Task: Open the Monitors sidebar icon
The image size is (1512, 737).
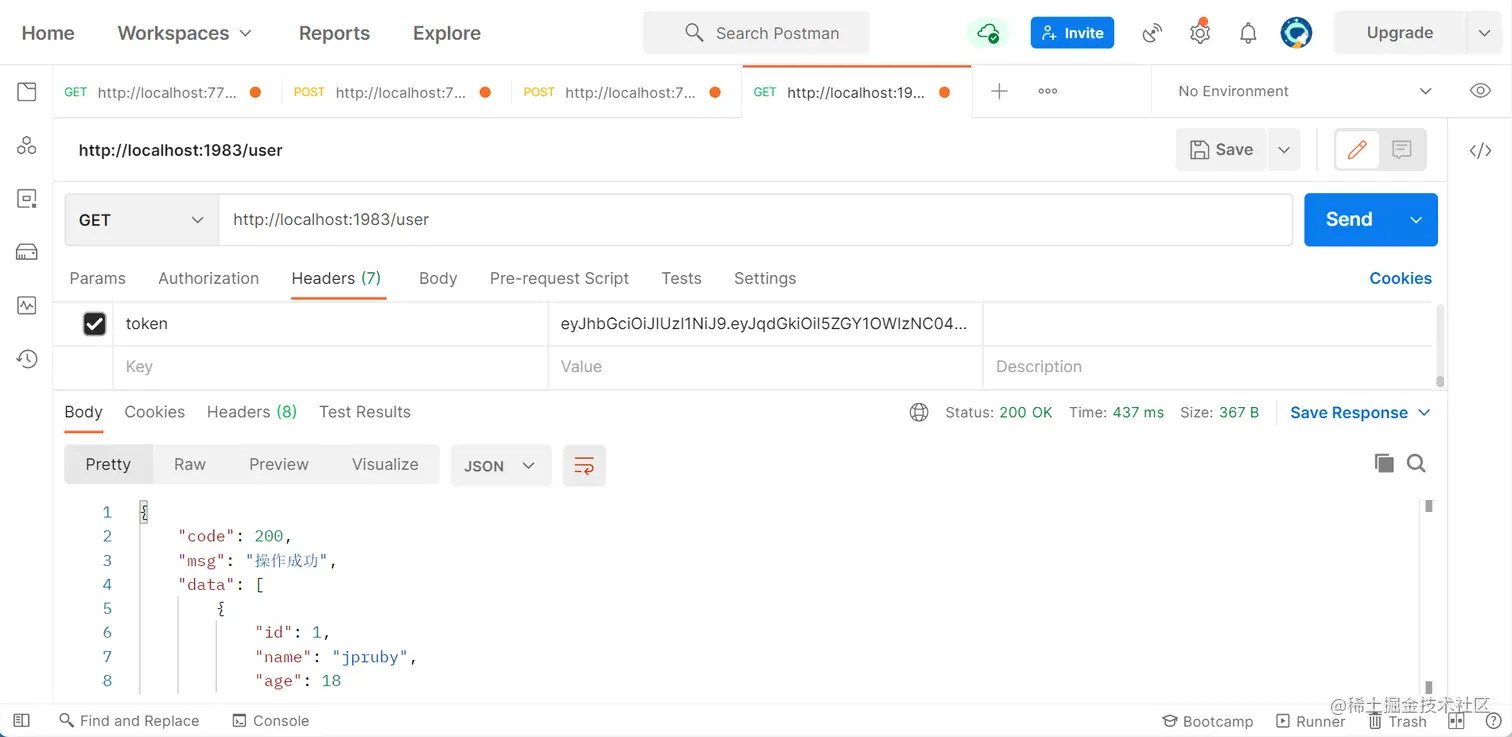Action: (27, 305)
